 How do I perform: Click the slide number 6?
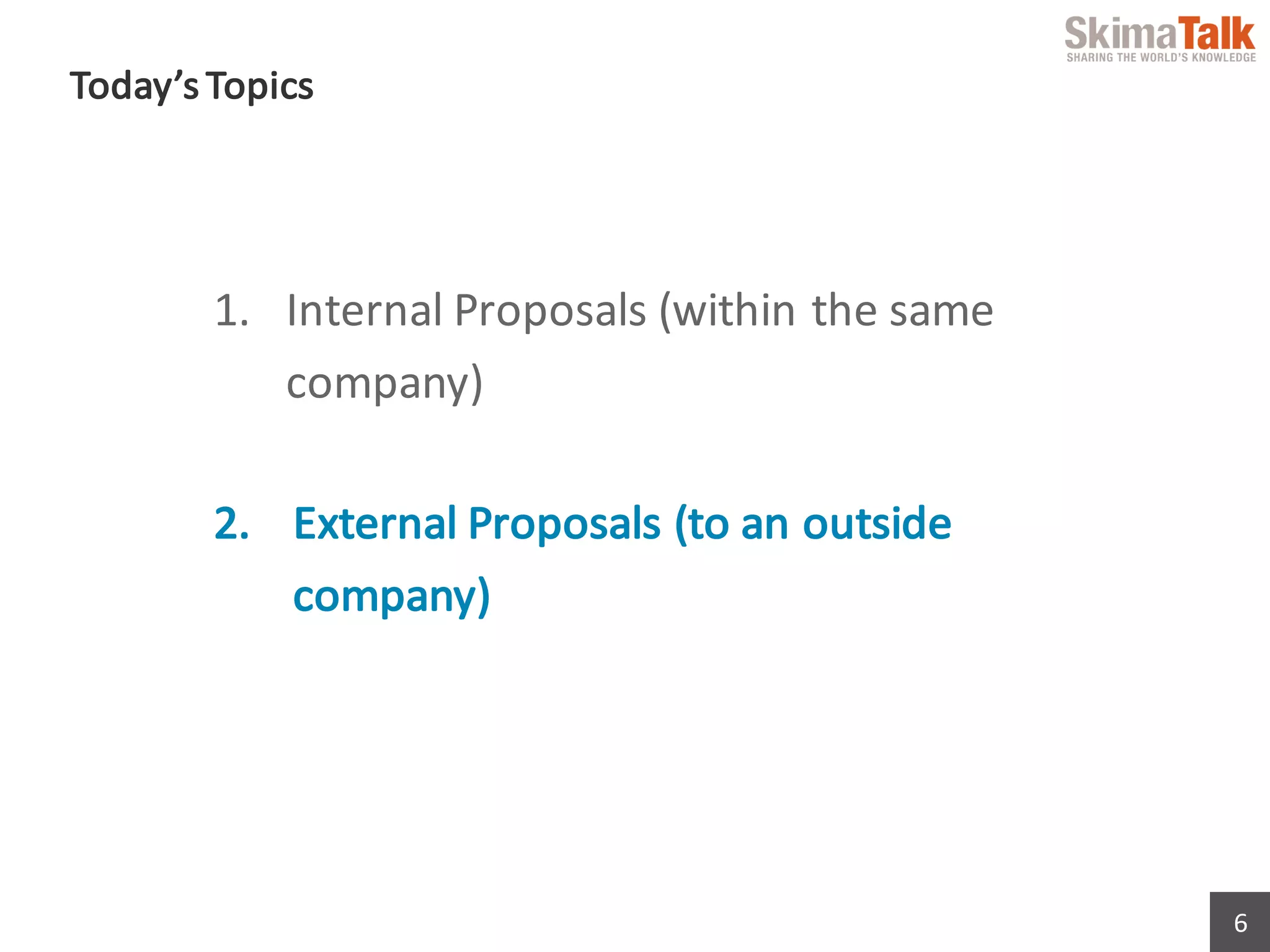[x=1240, y=923]
